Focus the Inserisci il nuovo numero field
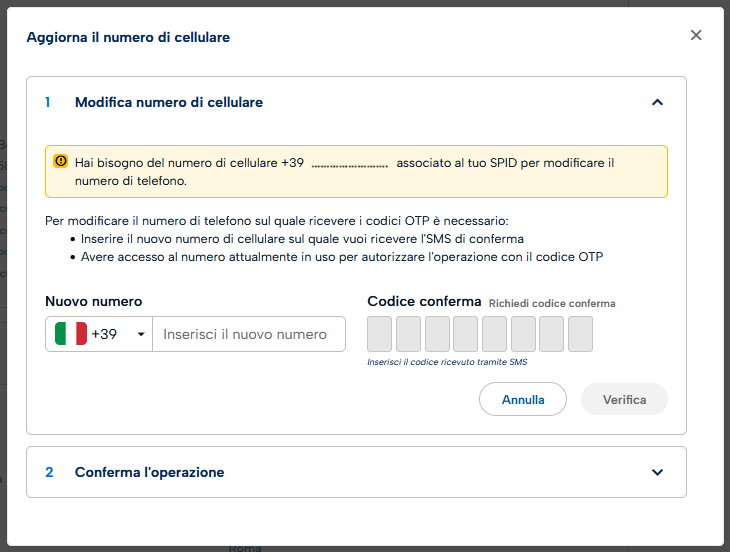The image size is (730, 552). [248, 334]
